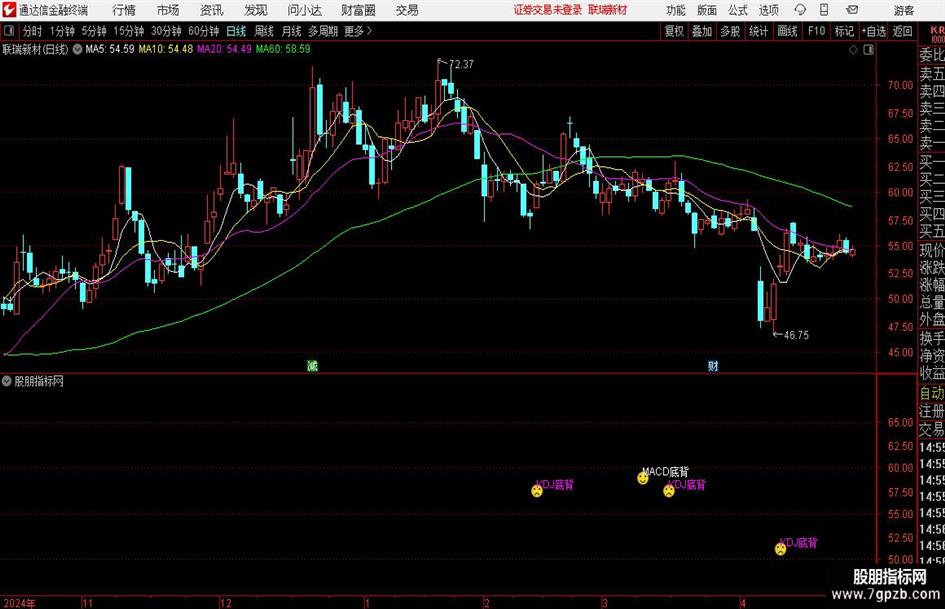The height and width of the screenshot is (609, 945).
Task: Click the 2024年 date axis label
Action: (x=19, y=603)
